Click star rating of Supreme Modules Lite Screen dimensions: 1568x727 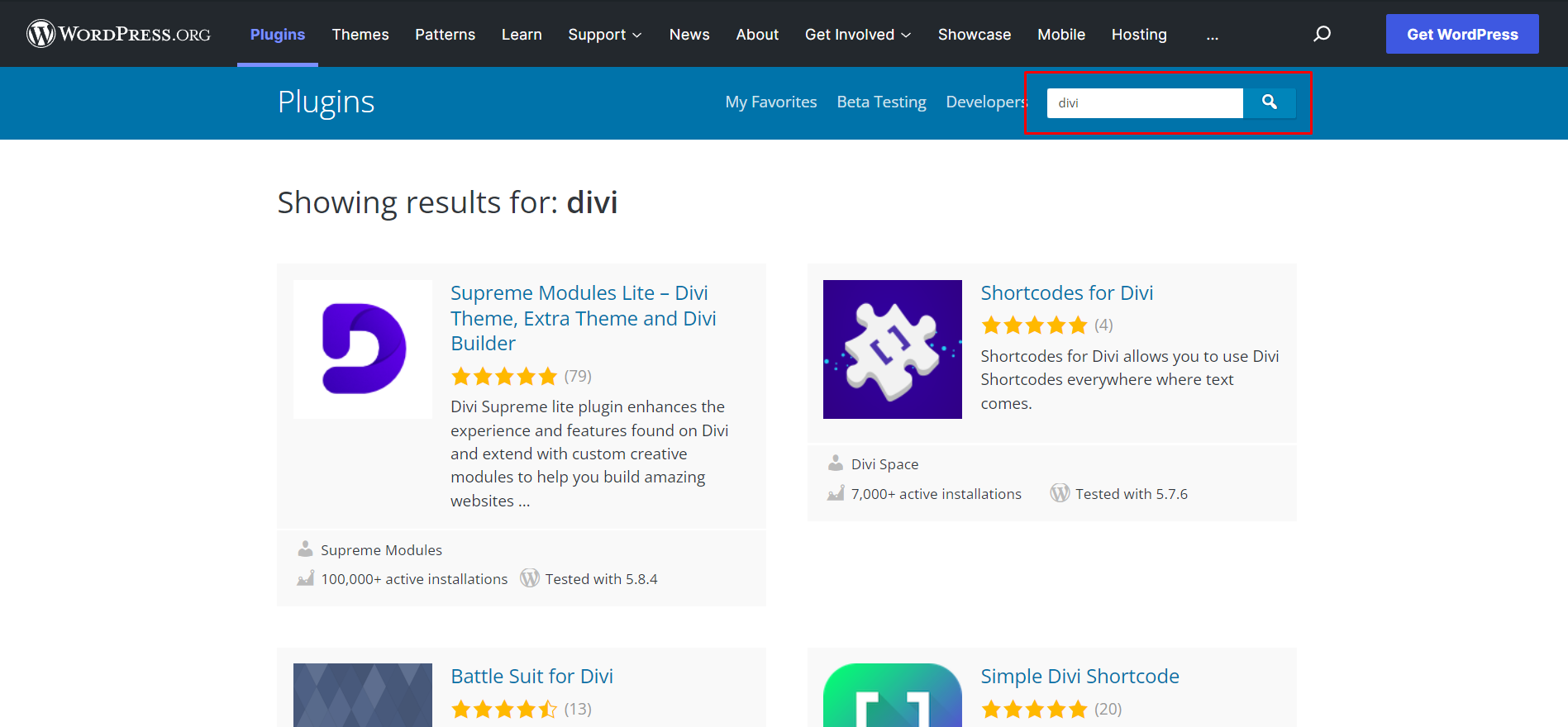tap(504, 377)
